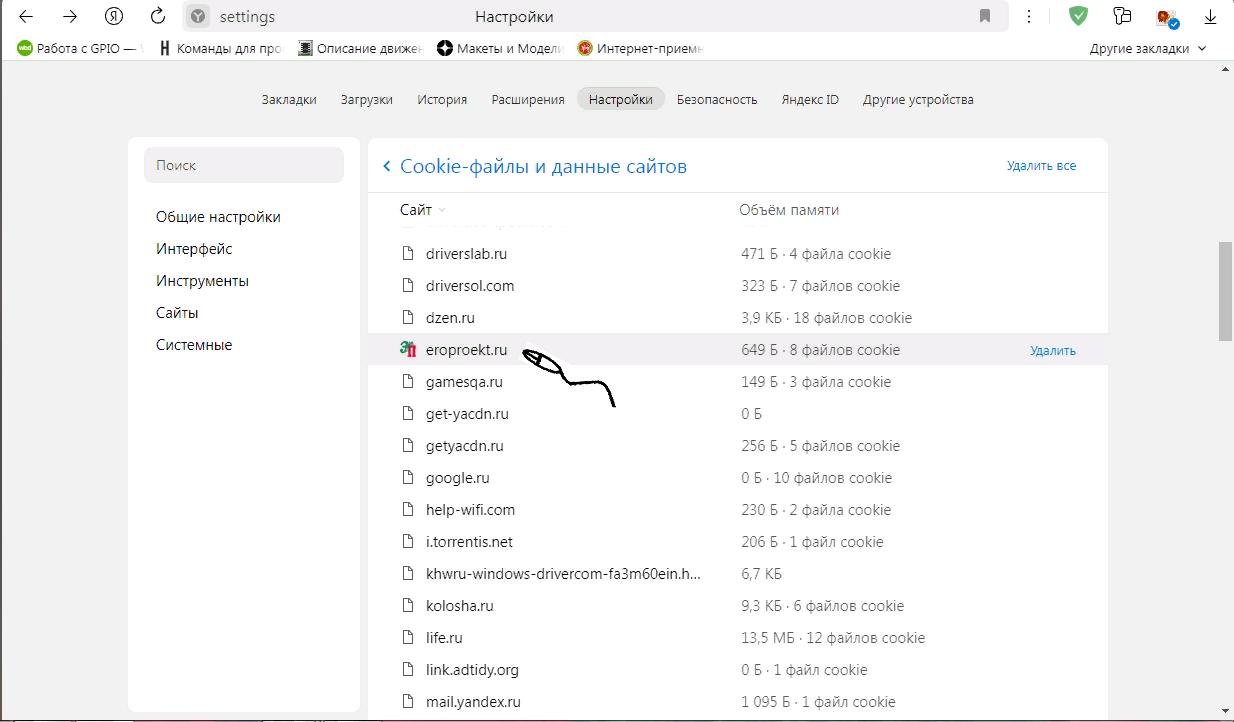Click the Cookie-файлы и данные сайтов heading

point(543,166)
